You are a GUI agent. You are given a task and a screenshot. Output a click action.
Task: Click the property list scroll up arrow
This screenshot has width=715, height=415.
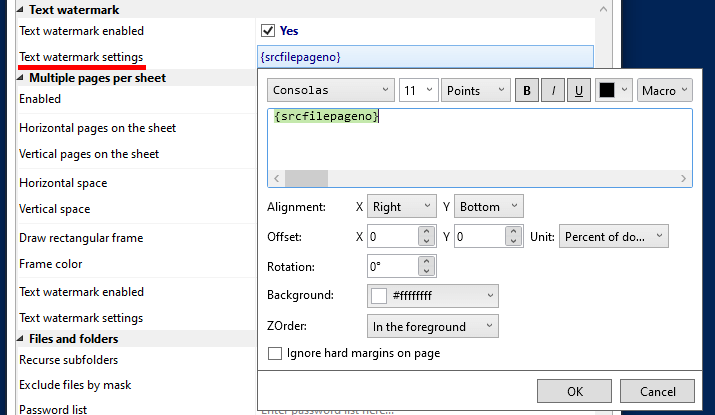[x=603, y=9]
